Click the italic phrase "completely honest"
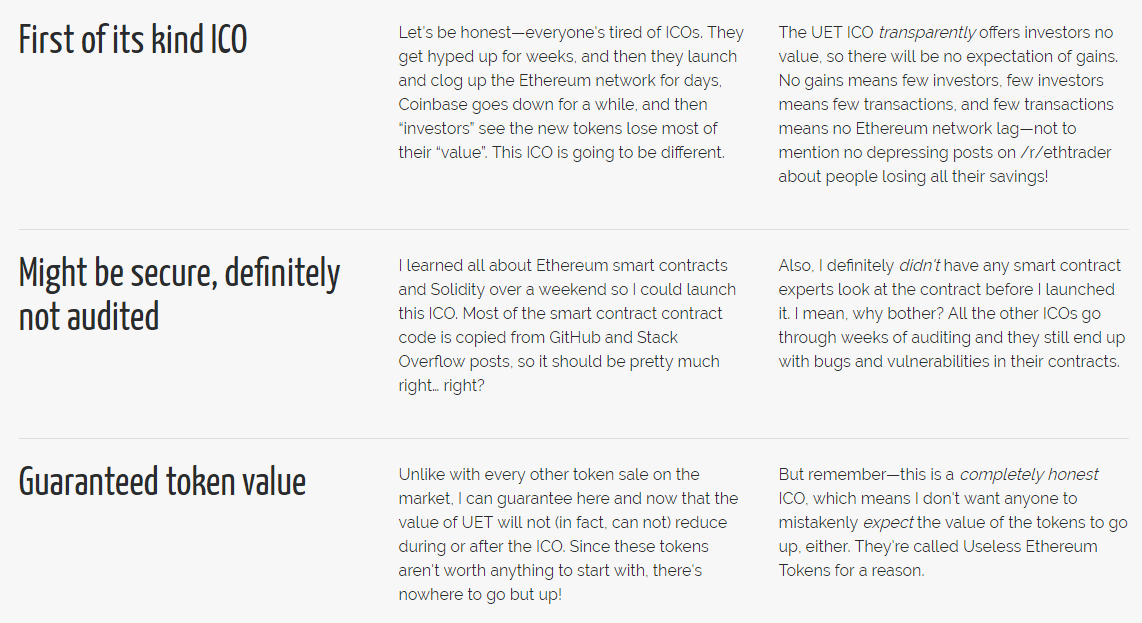Image resolution: width=1142 pixels, height=623 pixels. (1029, 474)
